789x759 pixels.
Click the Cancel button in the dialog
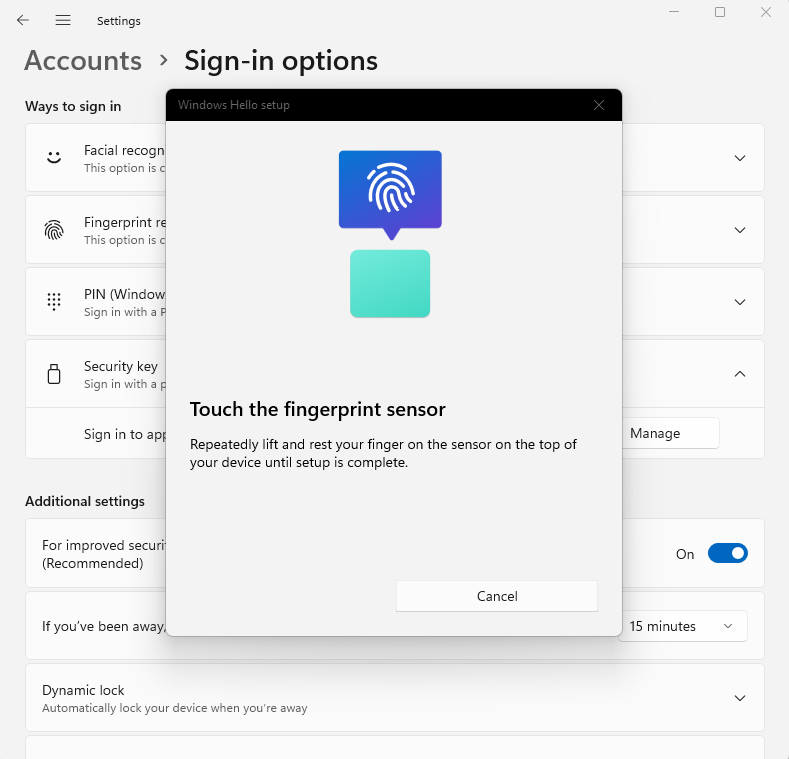(497, 596)
